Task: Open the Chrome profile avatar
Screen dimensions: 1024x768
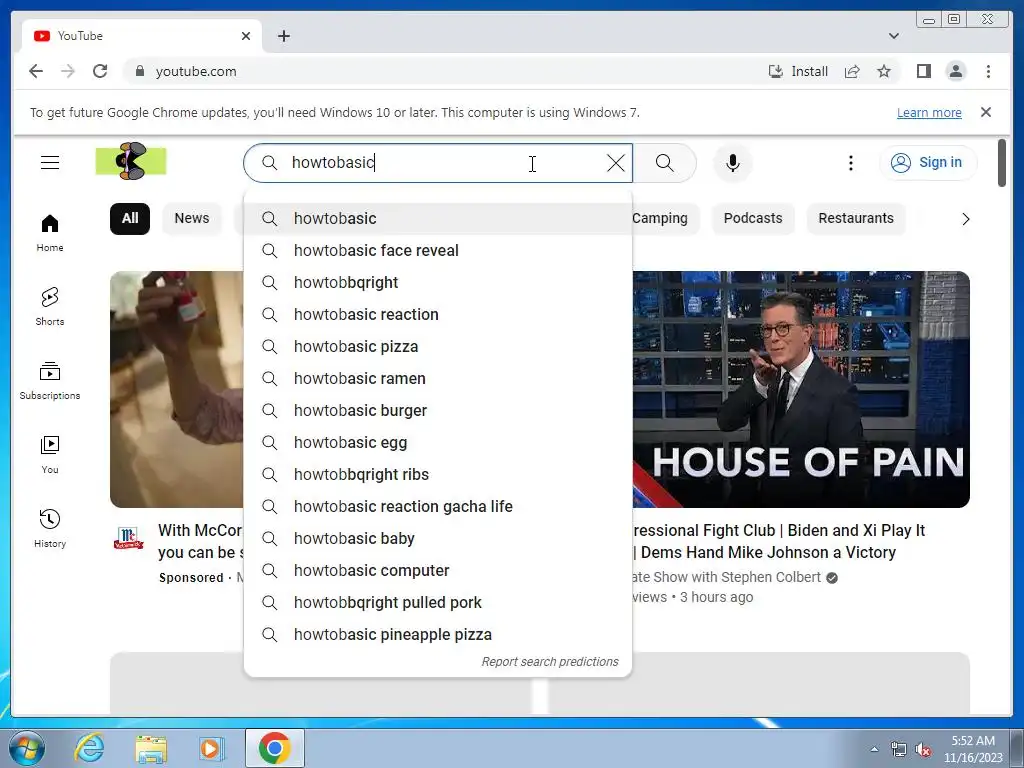Action: (x=955, y=71)
